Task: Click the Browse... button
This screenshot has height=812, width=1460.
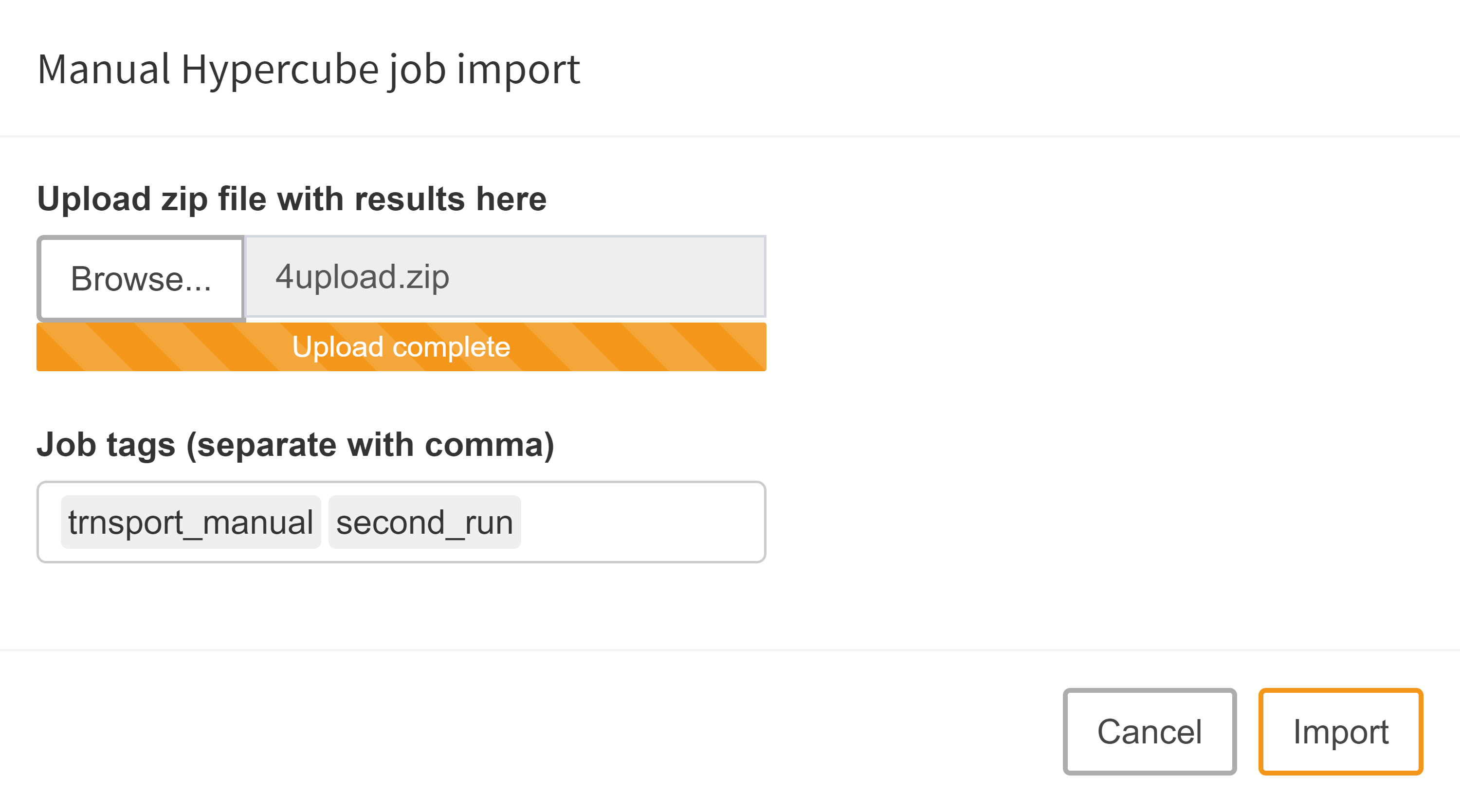Action: (141, 279)
